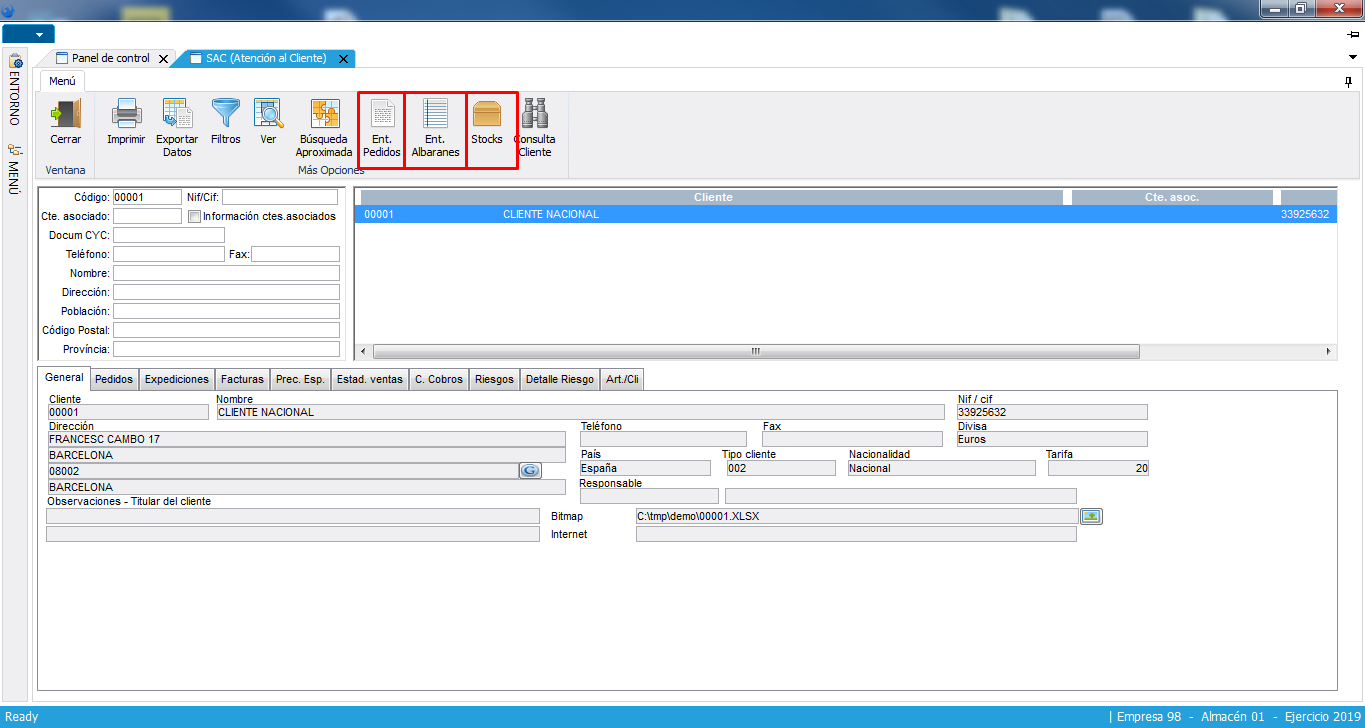This screenshot has height=728, width=1365.
Task: Switch to the Pedidos tab
Action: (x=113, y=379)
